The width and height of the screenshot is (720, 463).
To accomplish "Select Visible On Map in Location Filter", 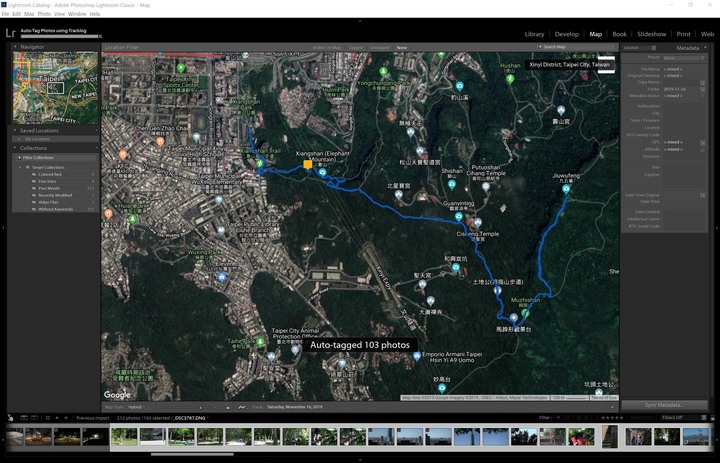I will (327, 47).
